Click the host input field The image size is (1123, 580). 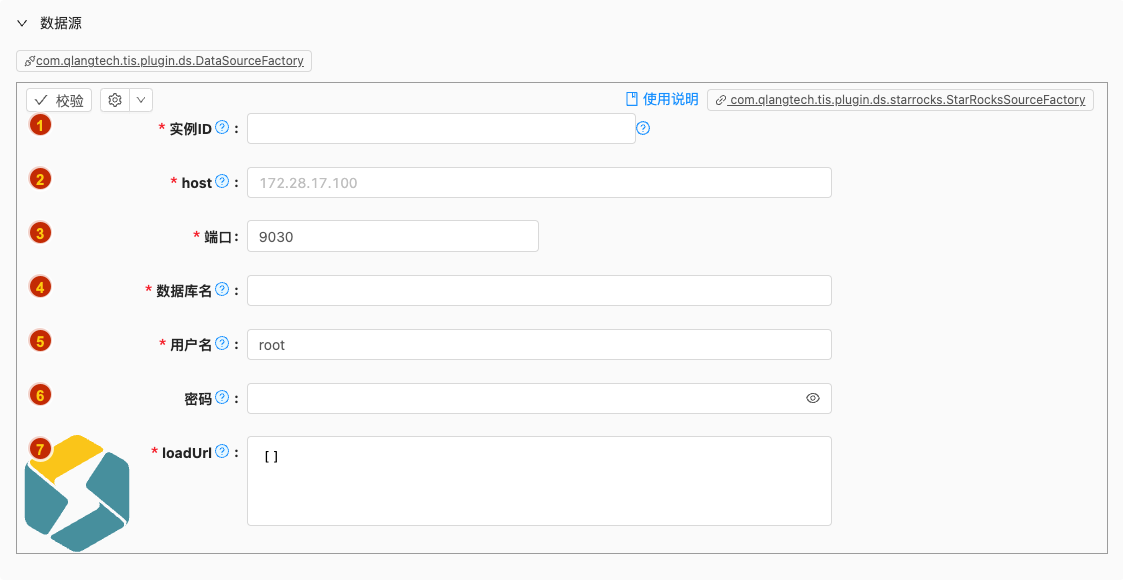539,183
